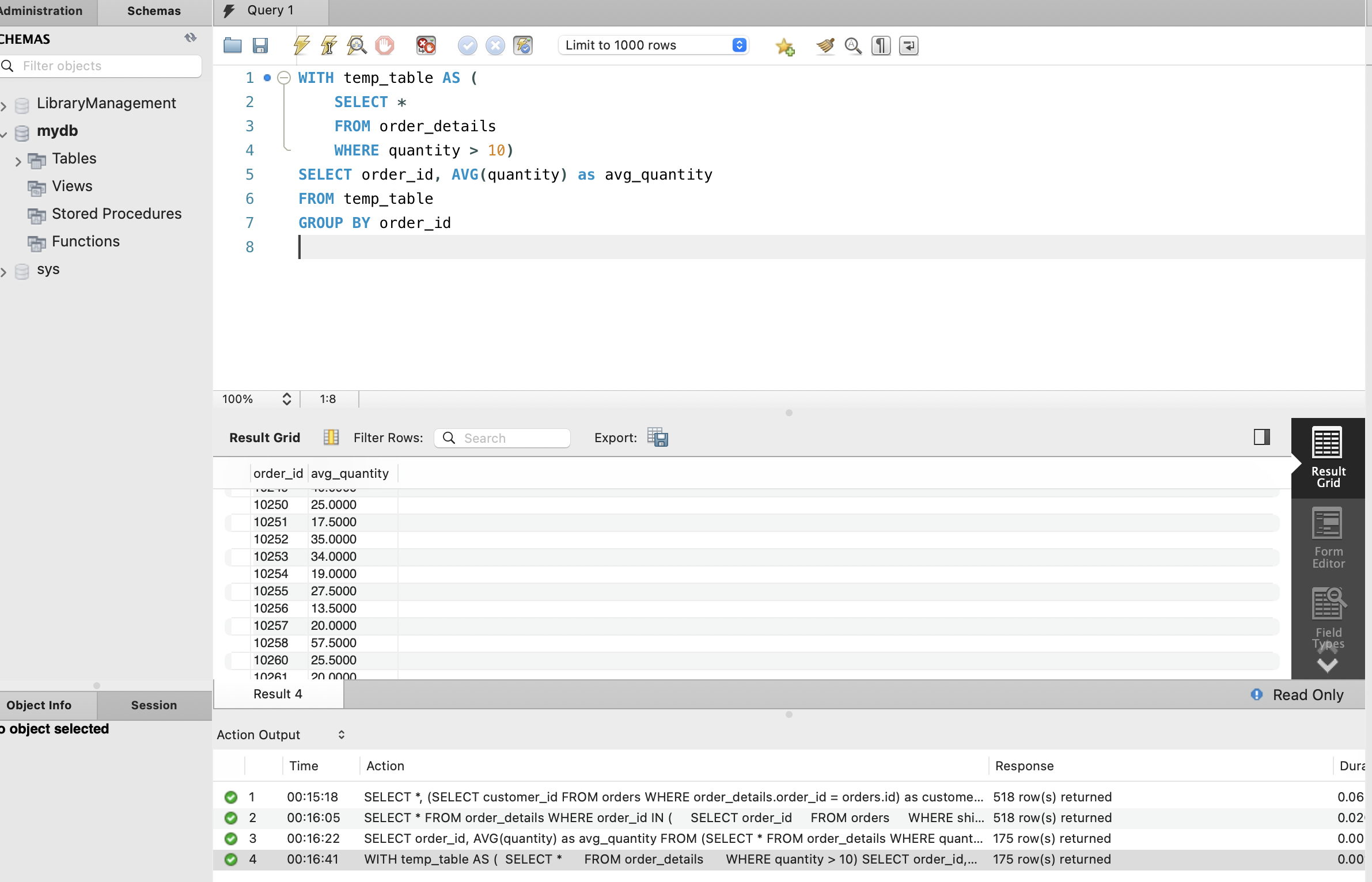
Task: Click the Save Query button
Action: pyautogui.click(x=260, y=45)
